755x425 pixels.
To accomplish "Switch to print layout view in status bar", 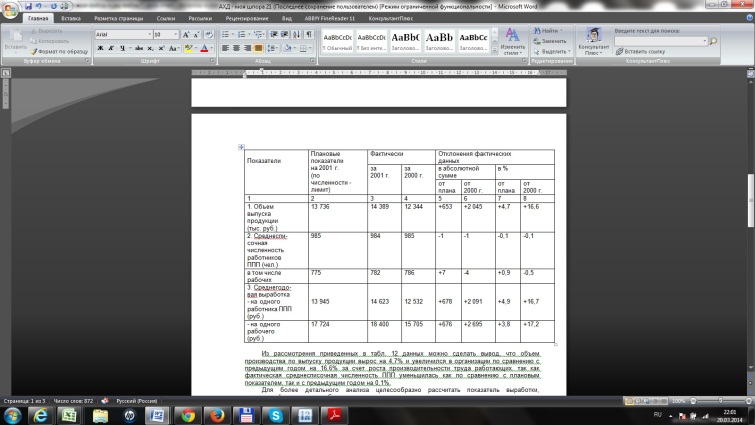I will pyautogui.click(x=629, y=400).
